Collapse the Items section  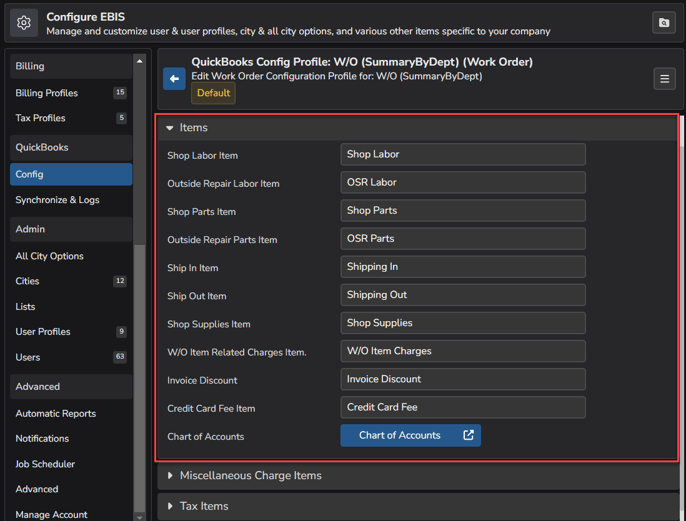coord(170,128)
